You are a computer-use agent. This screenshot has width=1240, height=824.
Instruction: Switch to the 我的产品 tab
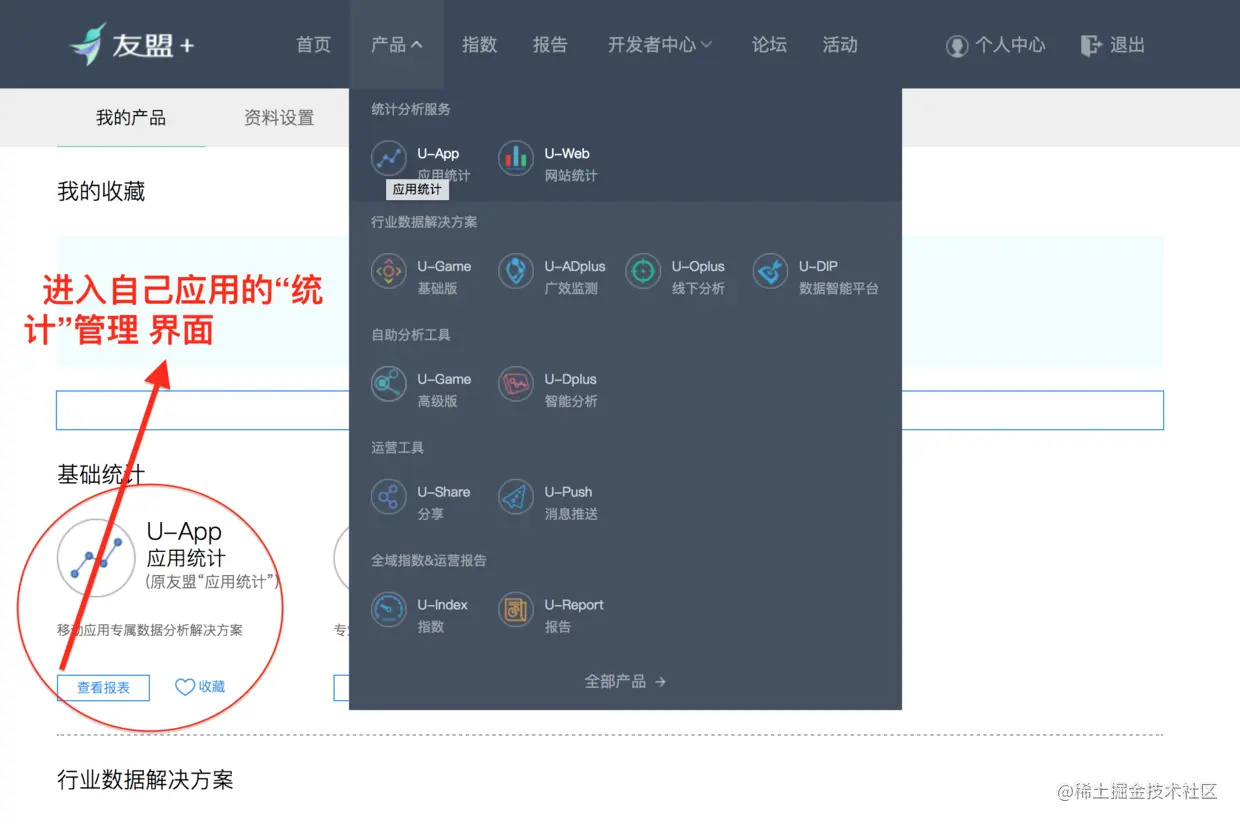(x=131, y=118)
